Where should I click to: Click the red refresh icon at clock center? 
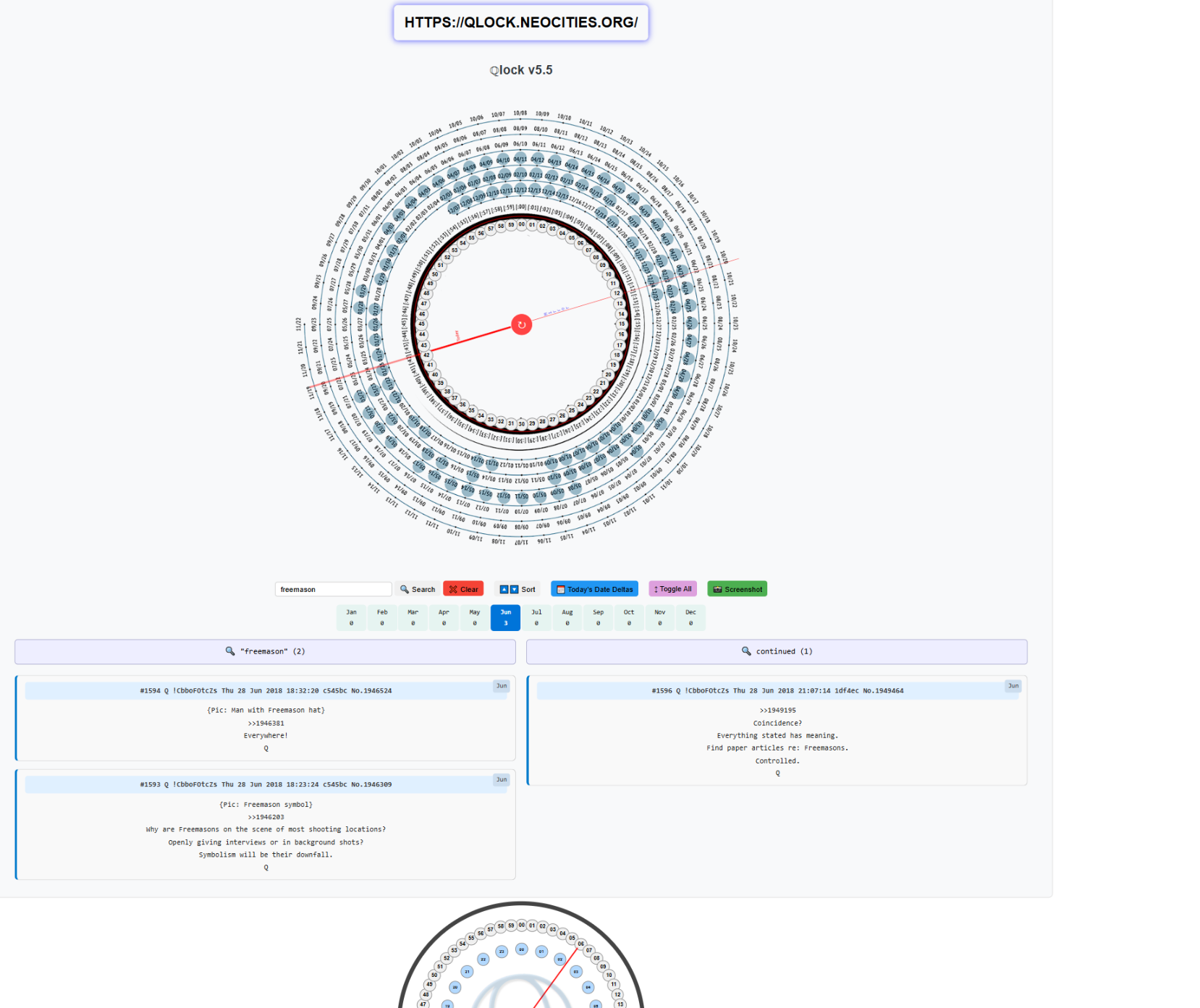(x=521, y=325)
